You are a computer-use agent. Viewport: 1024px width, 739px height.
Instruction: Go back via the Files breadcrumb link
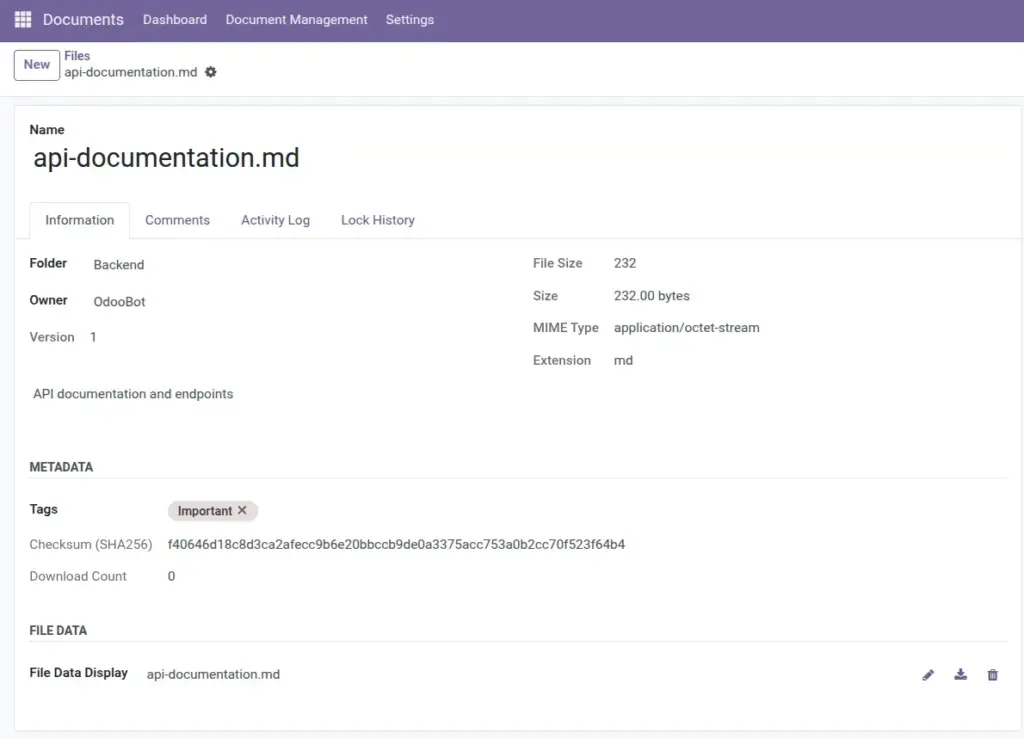pos(77,55)
